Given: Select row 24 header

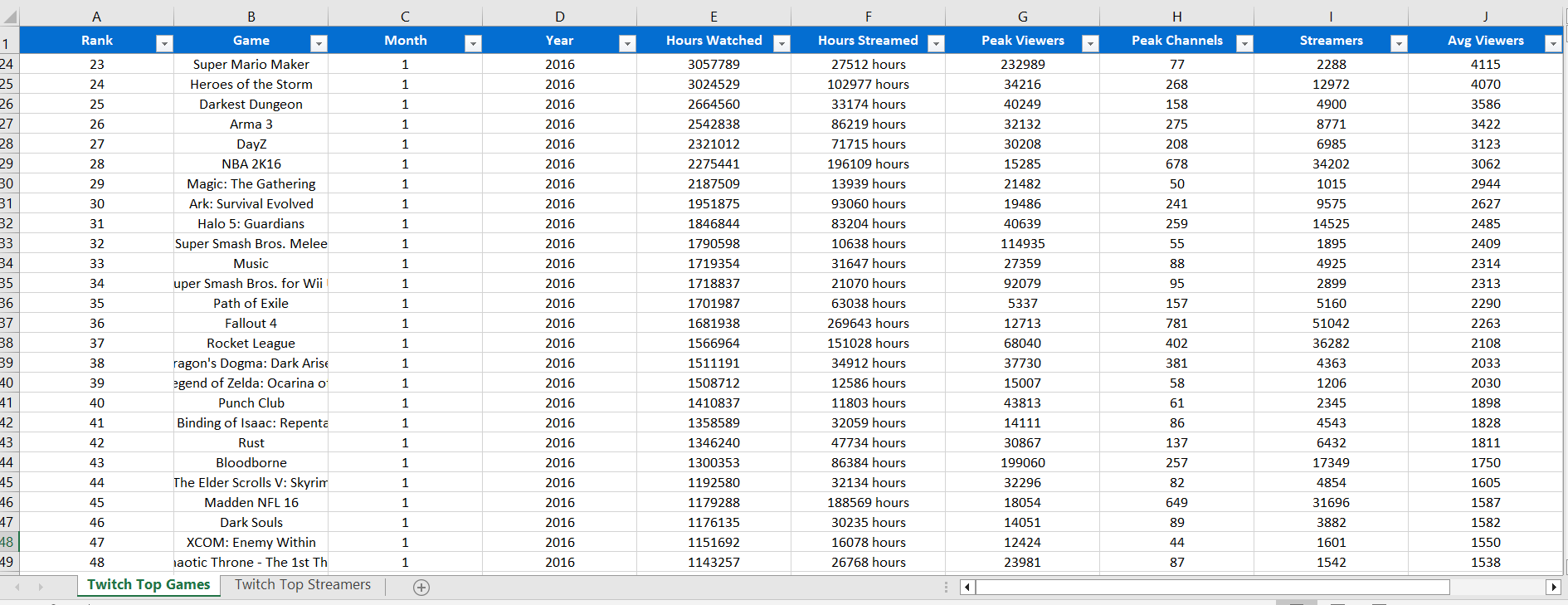Looking at the screenshot, I should tap(8, 64).
